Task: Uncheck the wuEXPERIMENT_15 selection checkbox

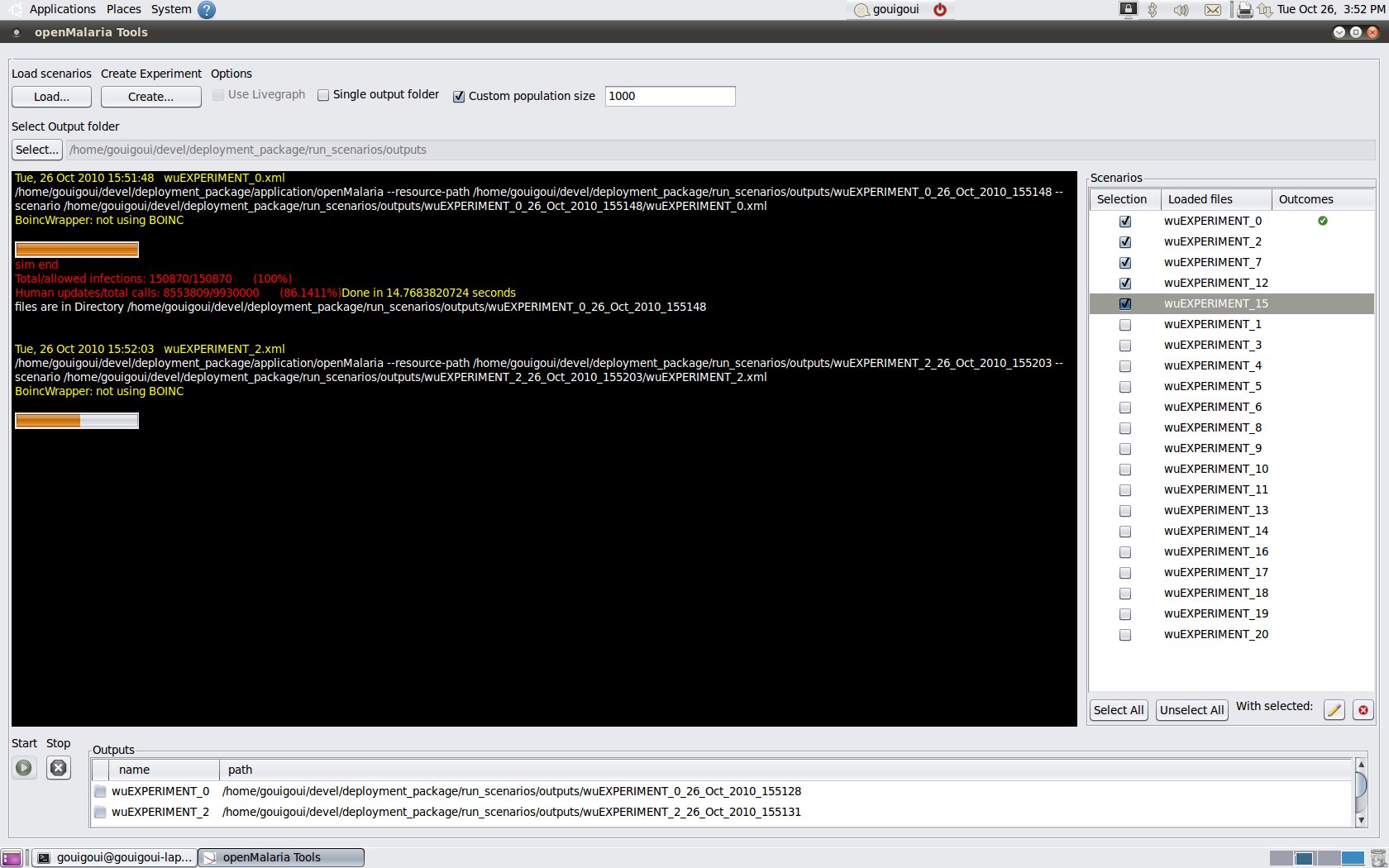Action: coord(1125,304)
